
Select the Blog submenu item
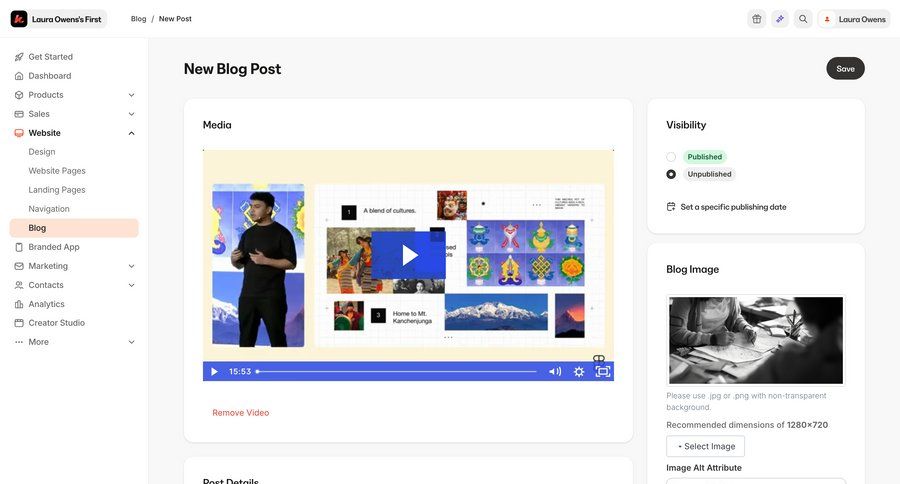click(x=74, y=228)
